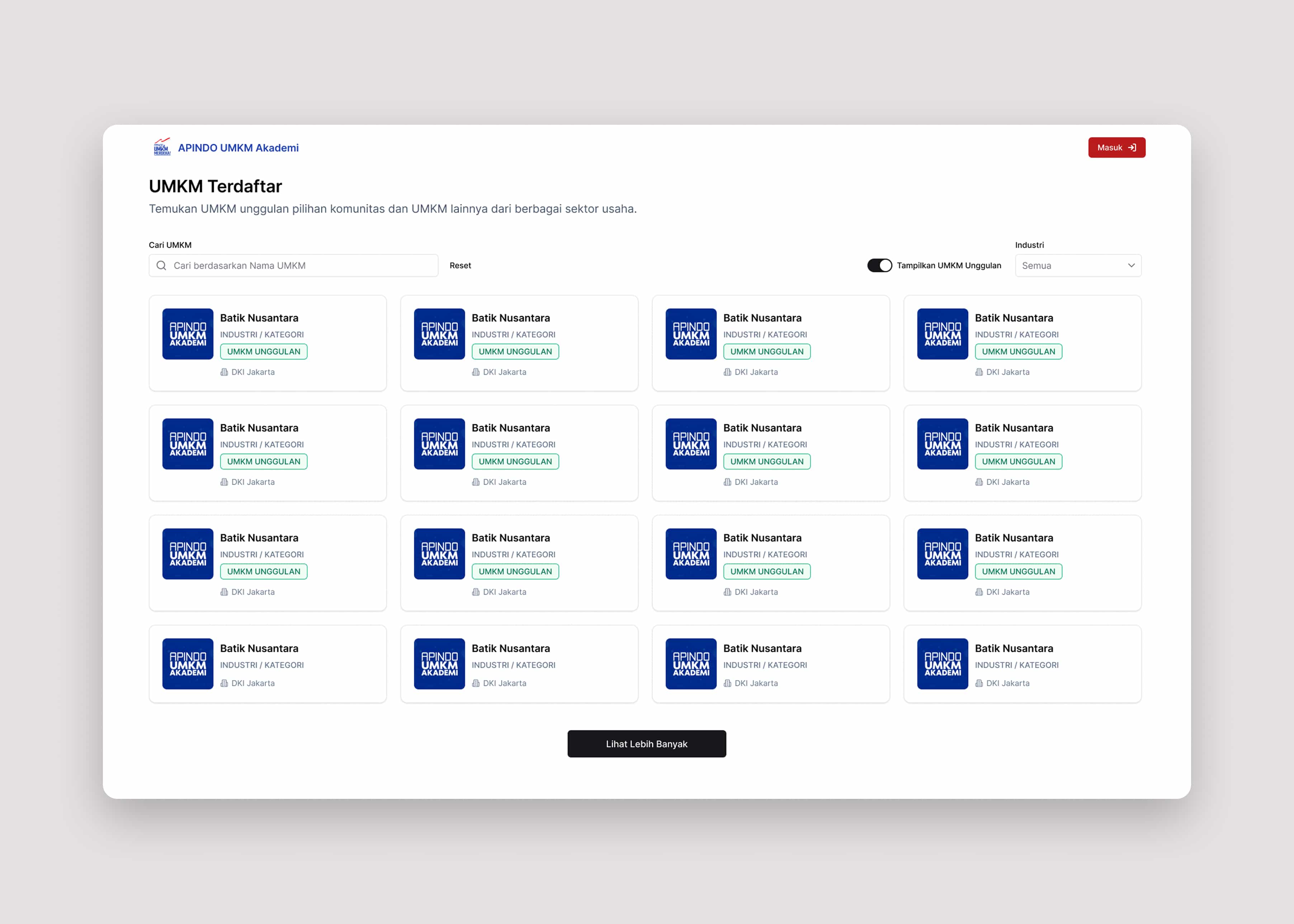This screenshot has height=924, width=1294.
Task: Click the Masuk login button
Action: (x=1116, y=147)
